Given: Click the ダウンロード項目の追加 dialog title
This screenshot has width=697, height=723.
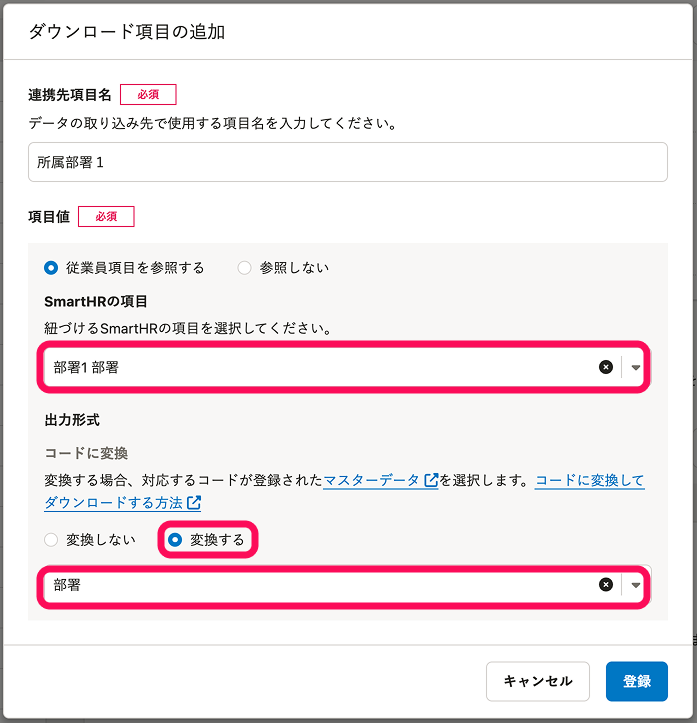Looking at the screenshot, I should point(126,32).
